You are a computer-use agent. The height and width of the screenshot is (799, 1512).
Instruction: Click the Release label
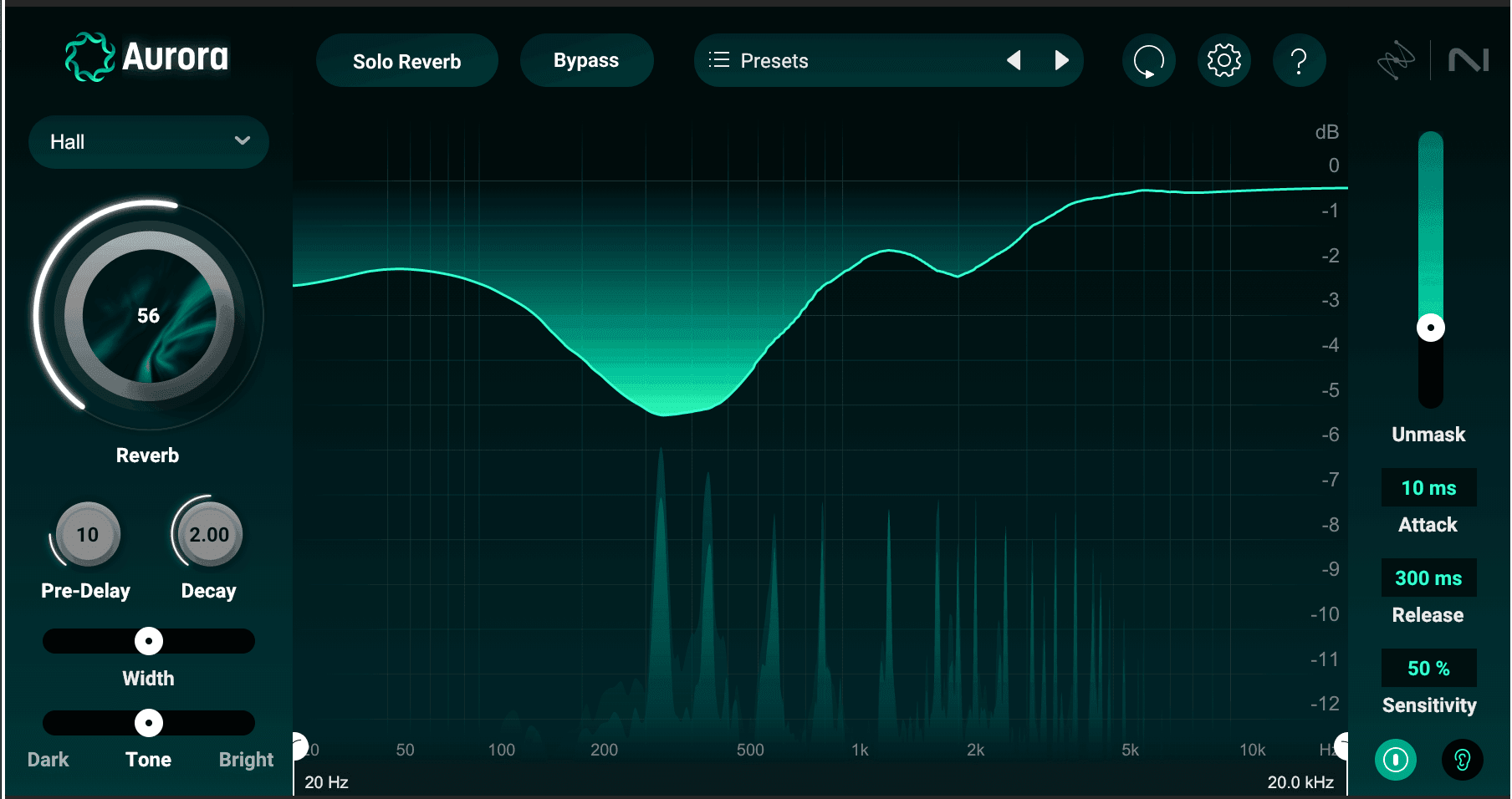click(1428, 615)
